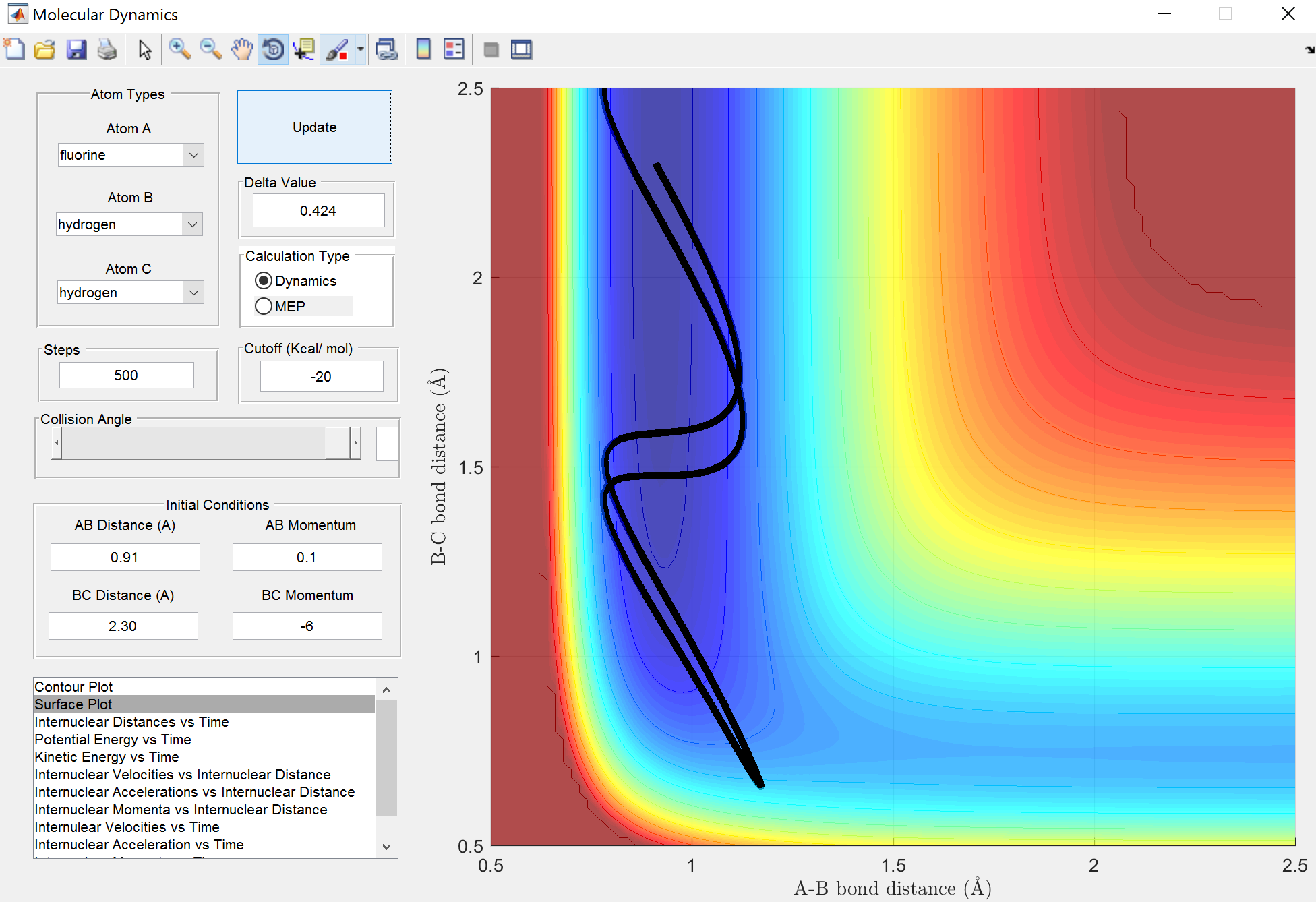Open the Atom A fluorine dropdown
The image size is (1316, 902).
(x=193, y=155)
